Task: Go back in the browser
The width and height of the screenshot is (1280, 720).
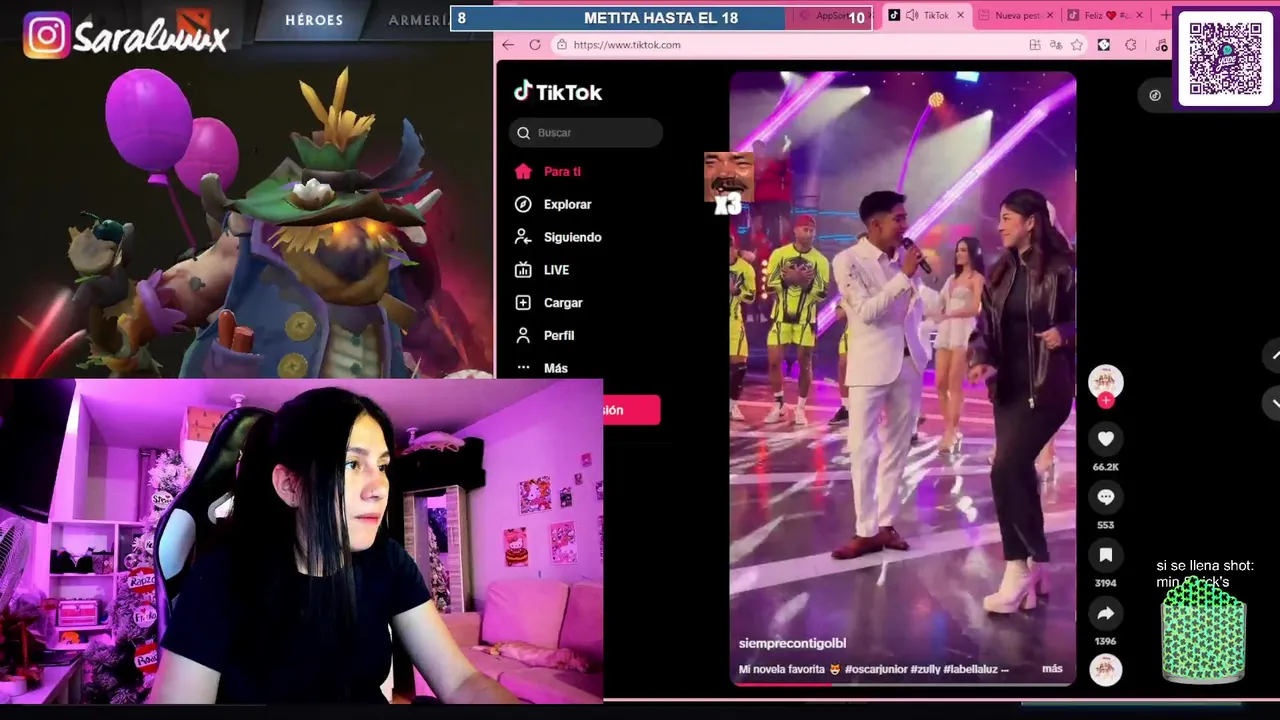Action: (x=508, y=45)
